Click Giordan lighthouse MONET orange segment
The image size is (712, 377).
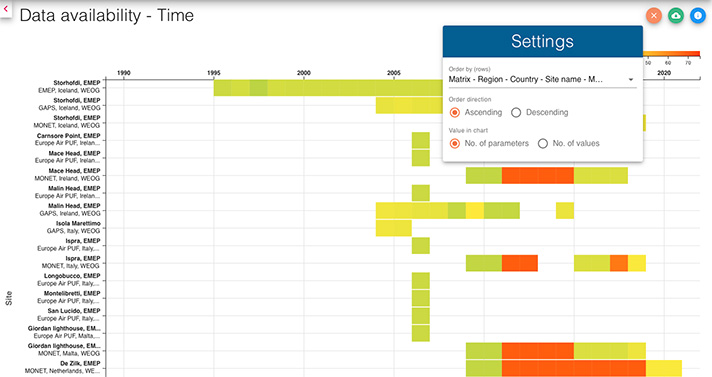[x=538, y=351]
